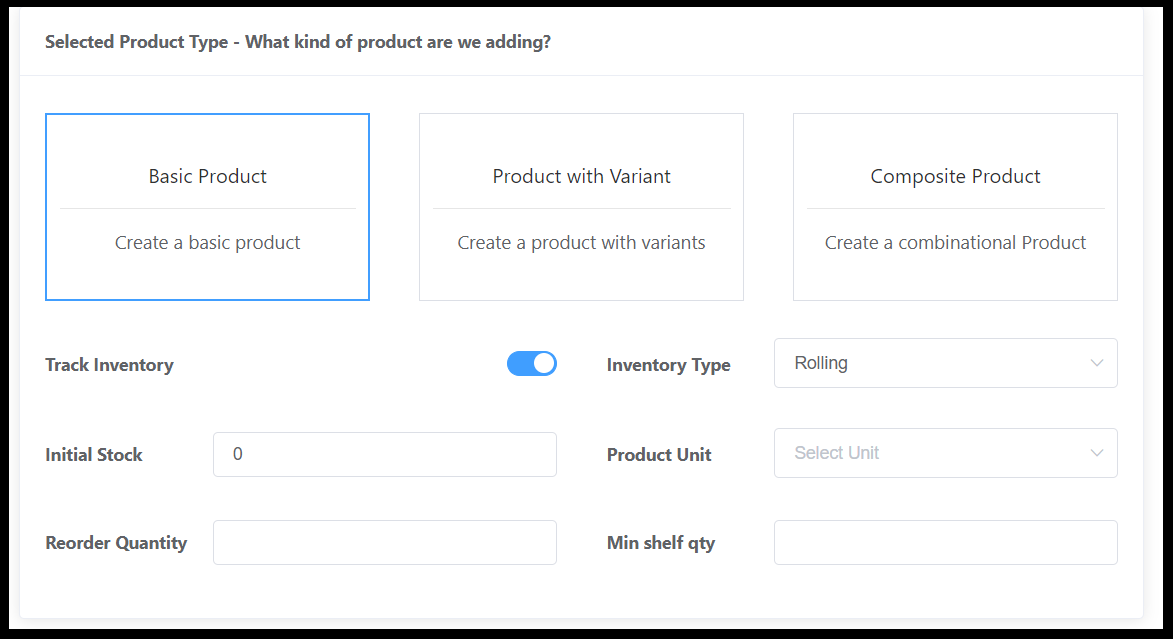Click 'Create a basic product' text
1174x640 pixels.
click(x=207, y=242)
